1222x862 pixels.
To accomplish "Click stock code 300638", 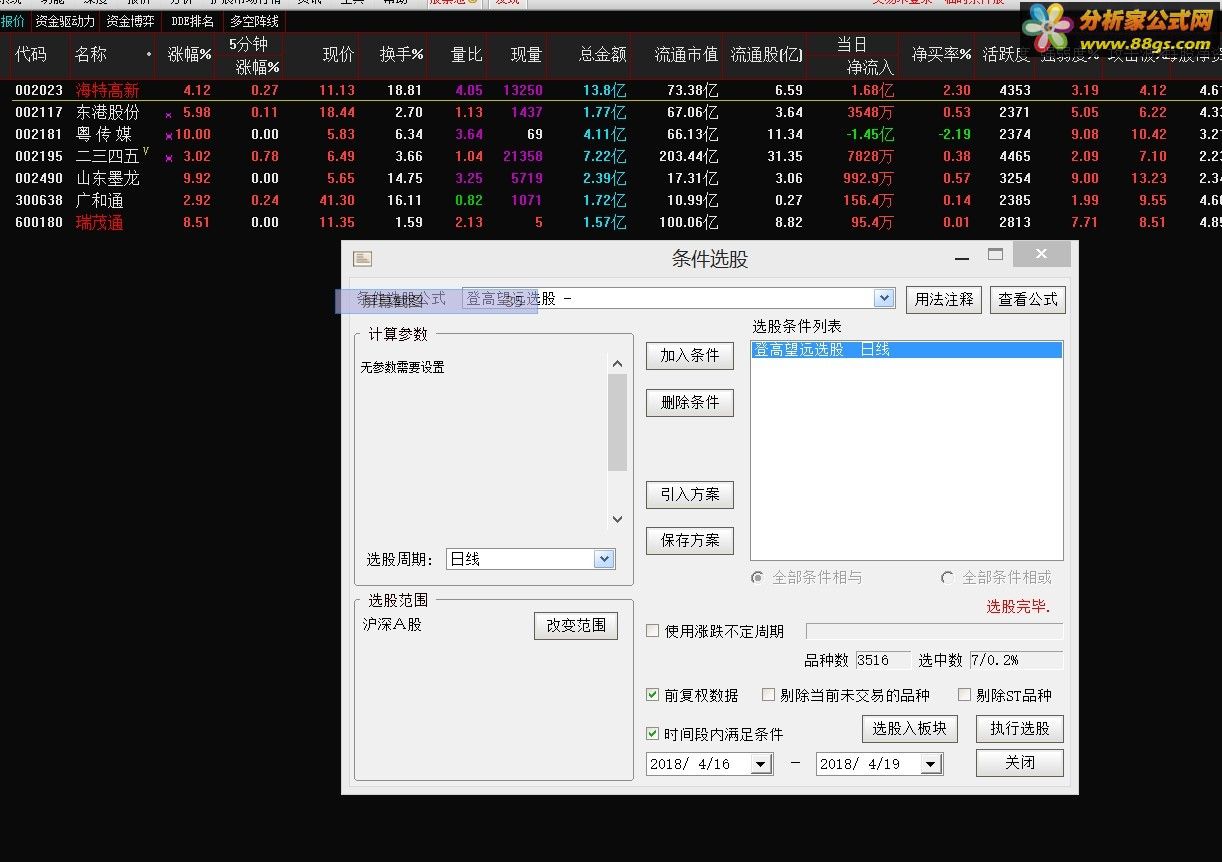I will tap(39, 200).
